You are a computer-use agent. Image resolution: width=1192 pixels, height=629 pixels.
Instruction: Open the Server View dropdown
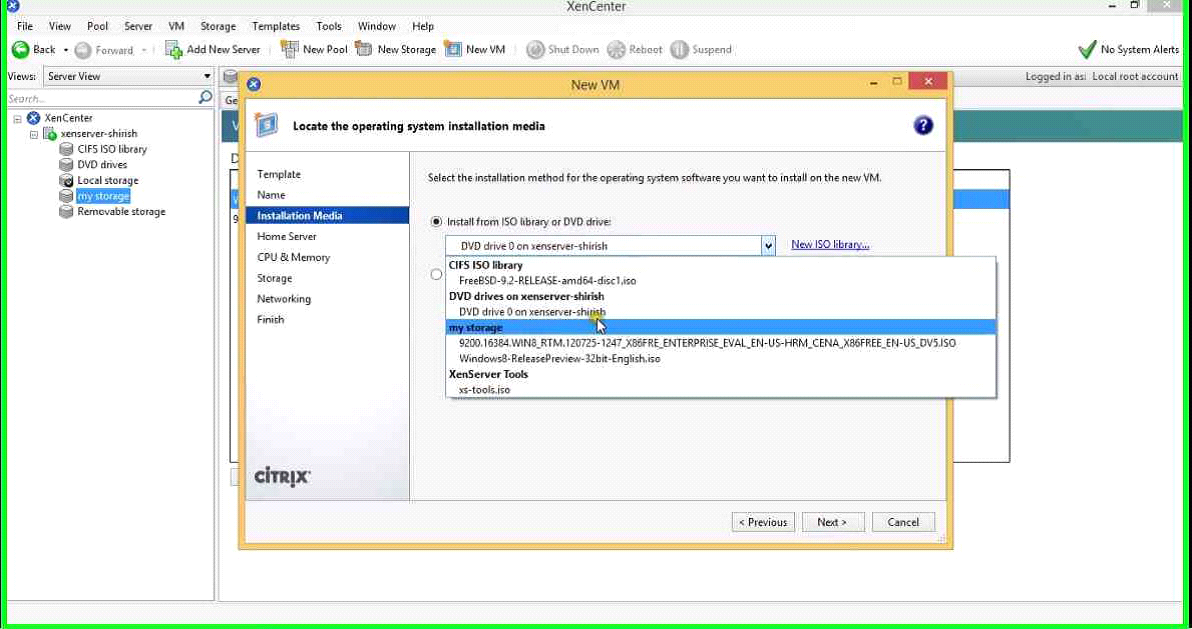click(128, 76)
